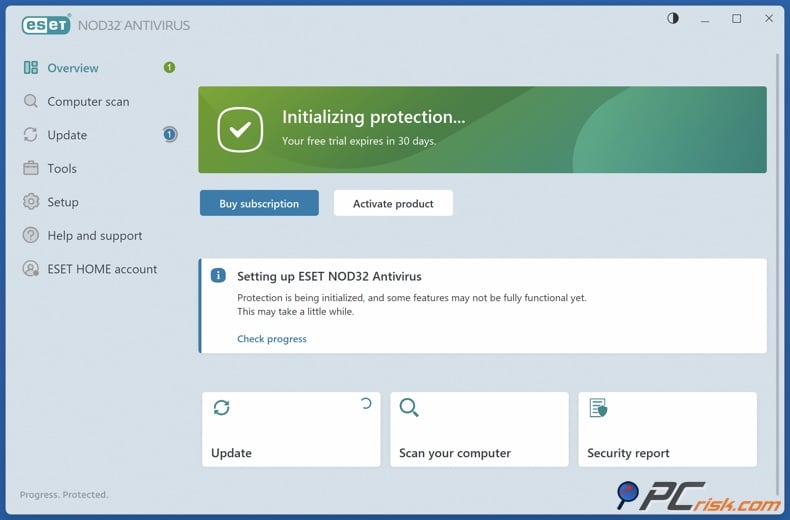Image resolution: width=790 pixels, height=520 pixels.
Task: Follow the Check progress link
Action: pyautogui.click(x=272, y=339)
